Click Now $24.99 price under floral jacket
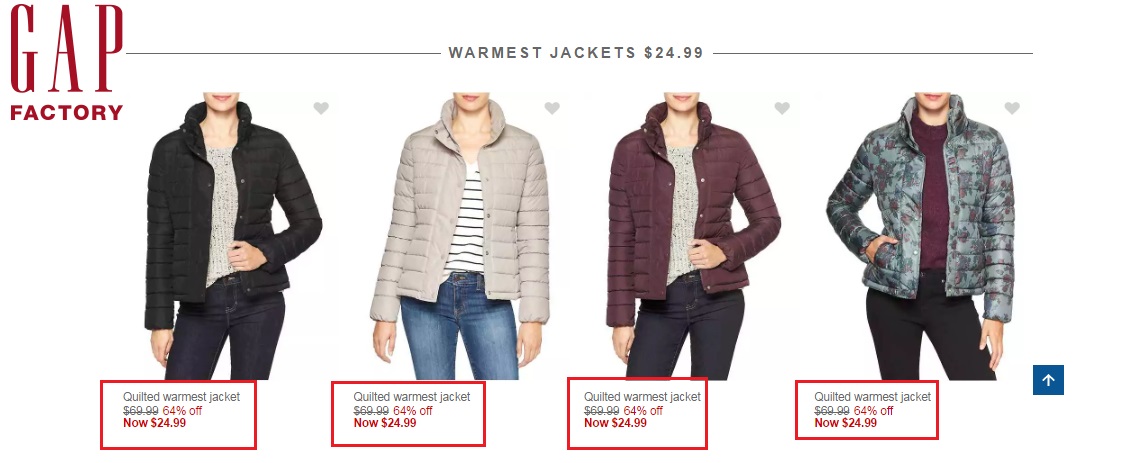This screenshot has height=463, width=1129. click(x=846, y=423)
